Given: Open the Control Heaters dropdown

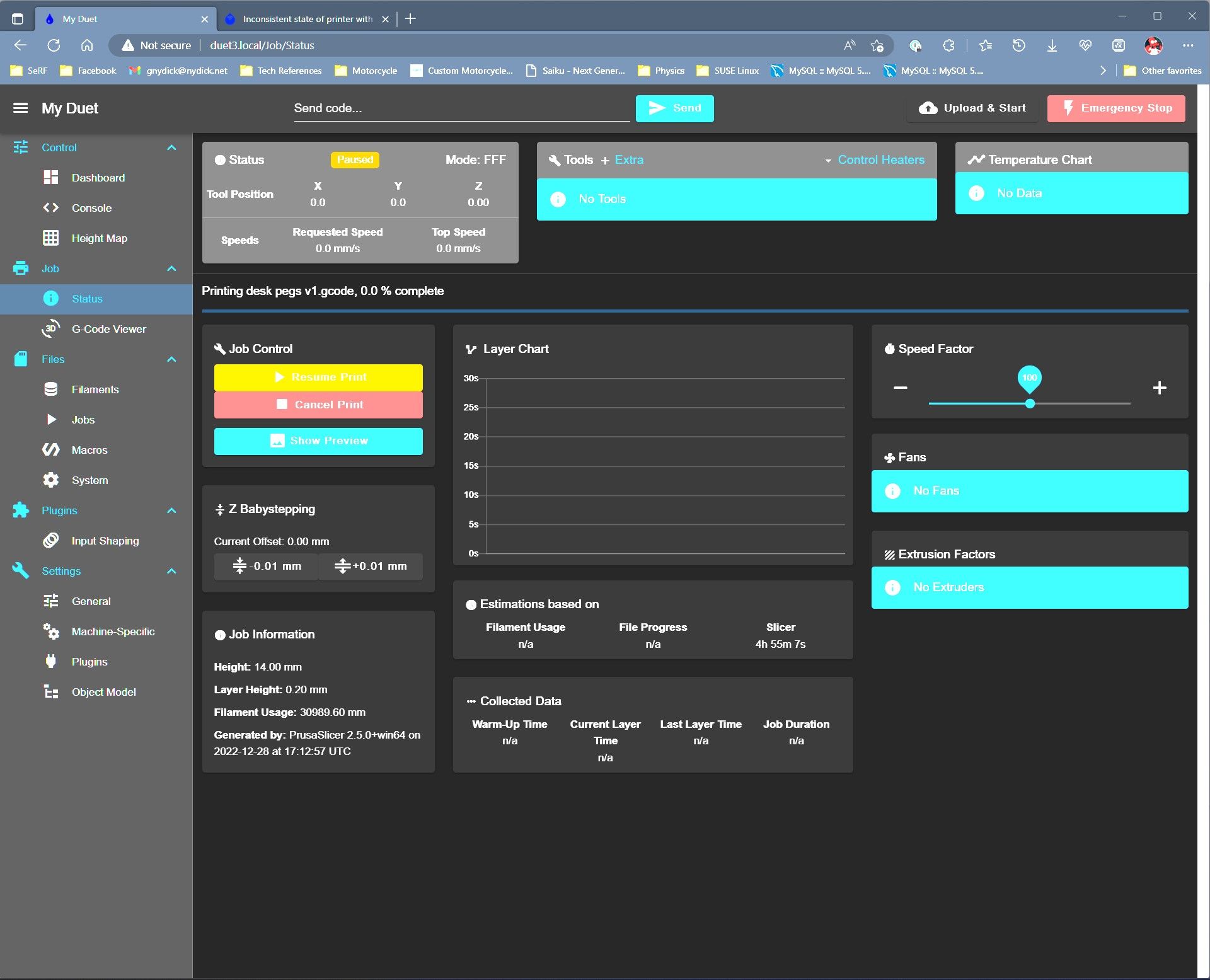Looking at the screenshot, I should pyautogui.click(x=875, y=160).
